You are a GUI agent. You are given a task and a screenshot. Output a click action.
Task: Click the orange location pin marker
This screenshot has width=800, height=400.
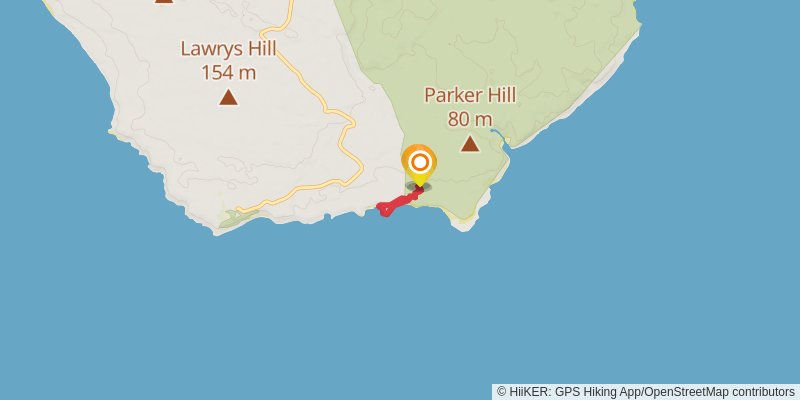[419, 165]
